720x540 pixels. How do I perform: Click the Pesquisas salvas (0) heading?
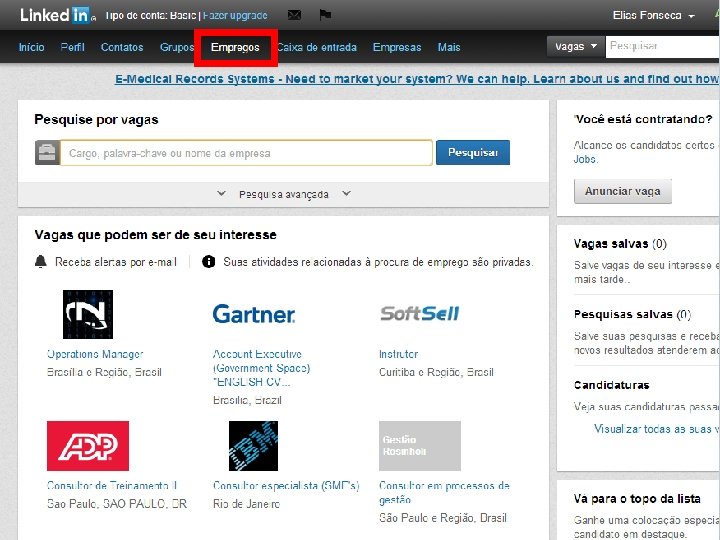point(632,315)
